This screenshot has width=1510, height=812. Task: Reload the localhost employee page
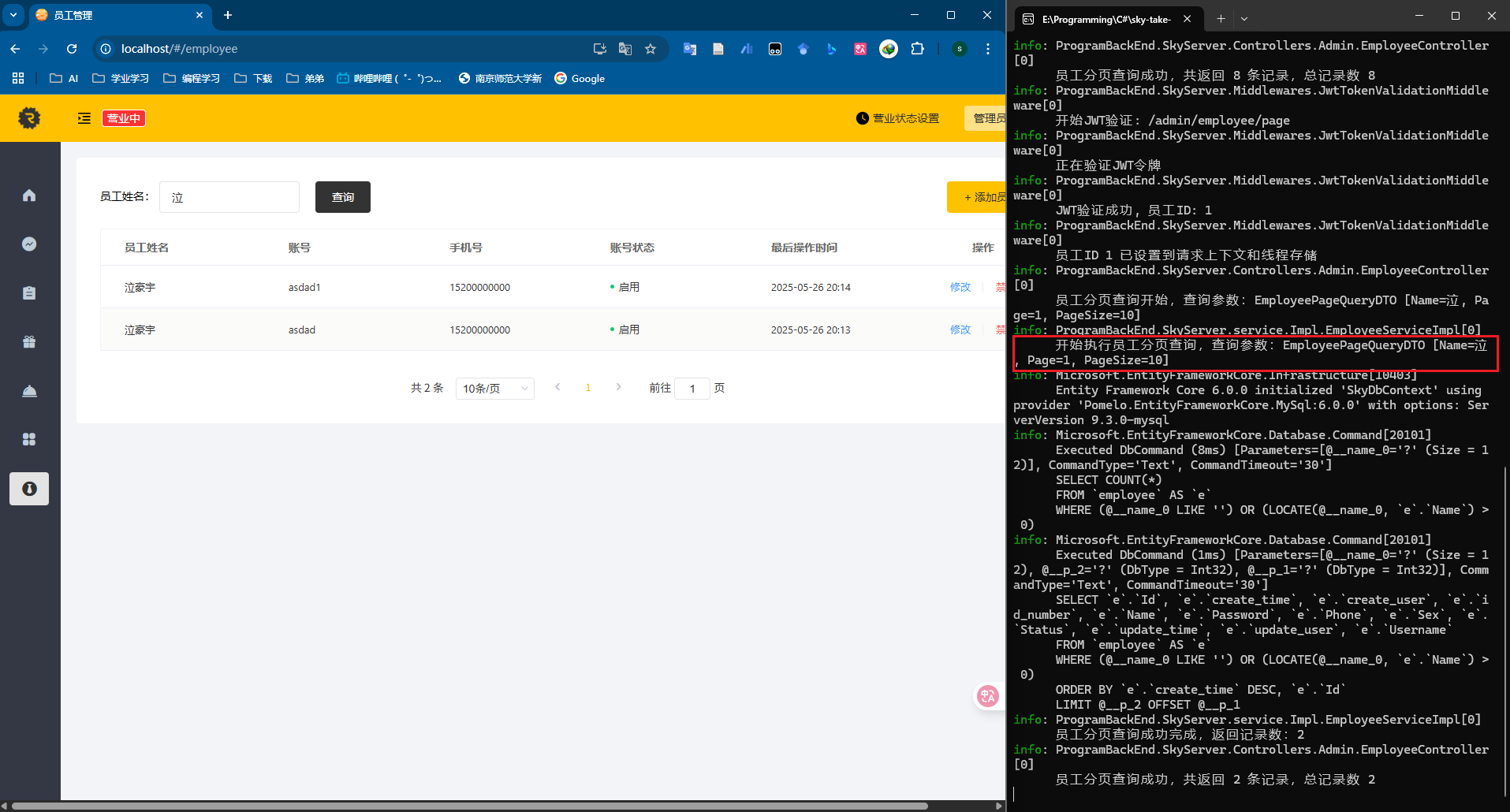click(72, 49)
